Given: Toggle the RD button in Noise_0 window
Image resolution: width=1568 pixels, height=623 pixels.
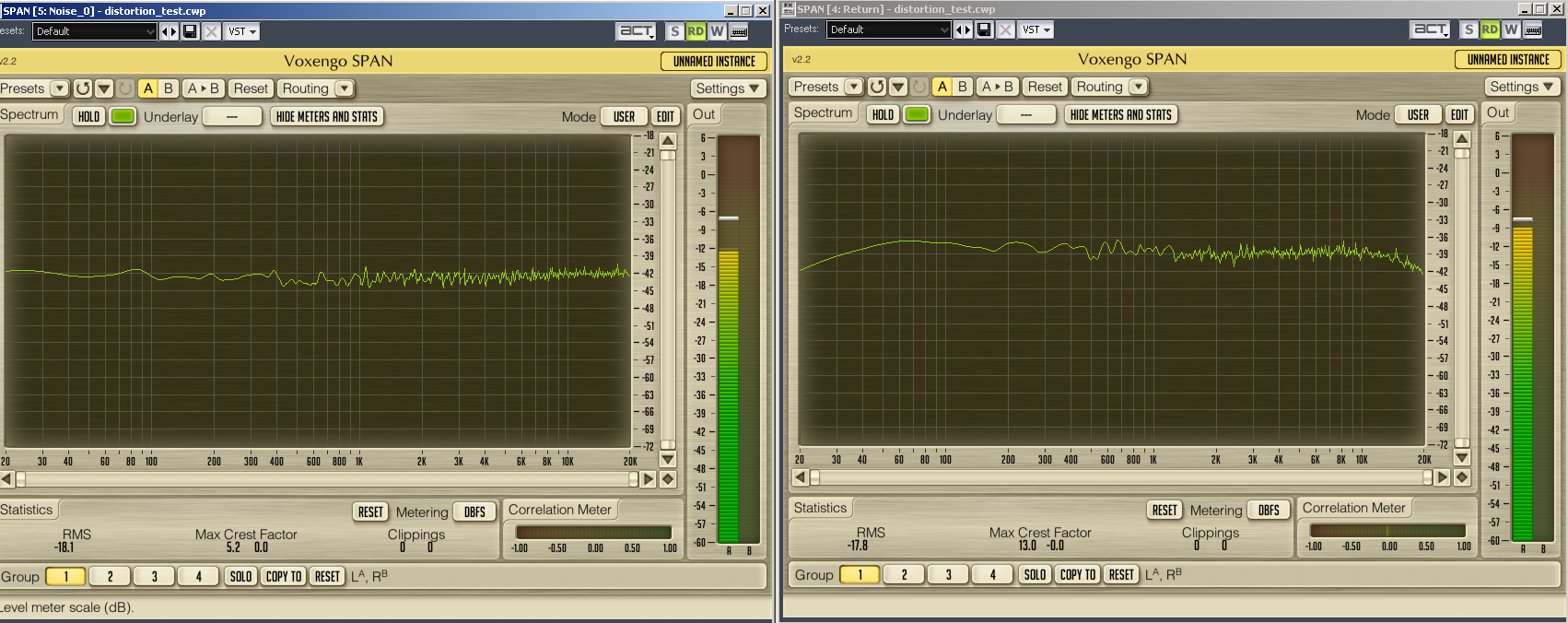Looking at the screenshot, I should (x=696, y=31).
